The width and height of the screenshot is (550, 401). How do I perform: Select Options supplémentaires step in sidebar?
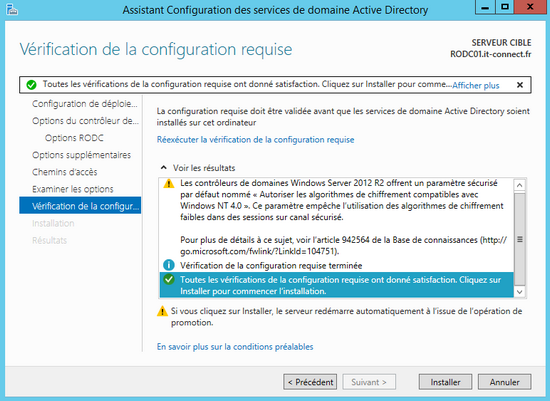[x=81, y=155]
